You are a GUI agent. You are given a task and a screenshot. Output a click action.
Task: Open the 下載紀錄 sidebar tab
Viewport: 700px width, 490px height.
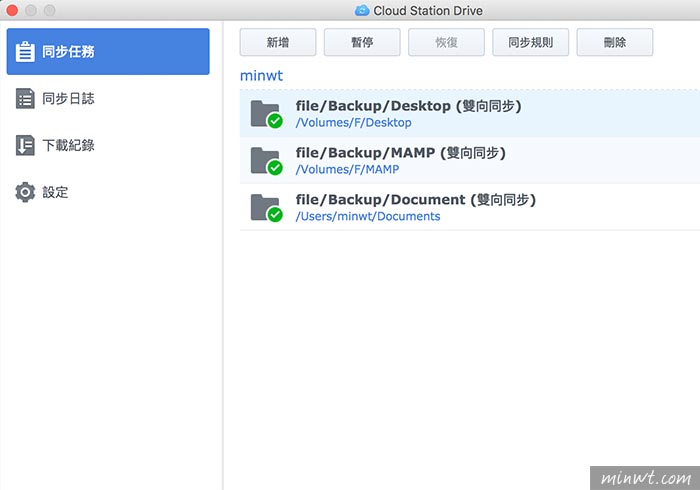[x=108, y=145]
